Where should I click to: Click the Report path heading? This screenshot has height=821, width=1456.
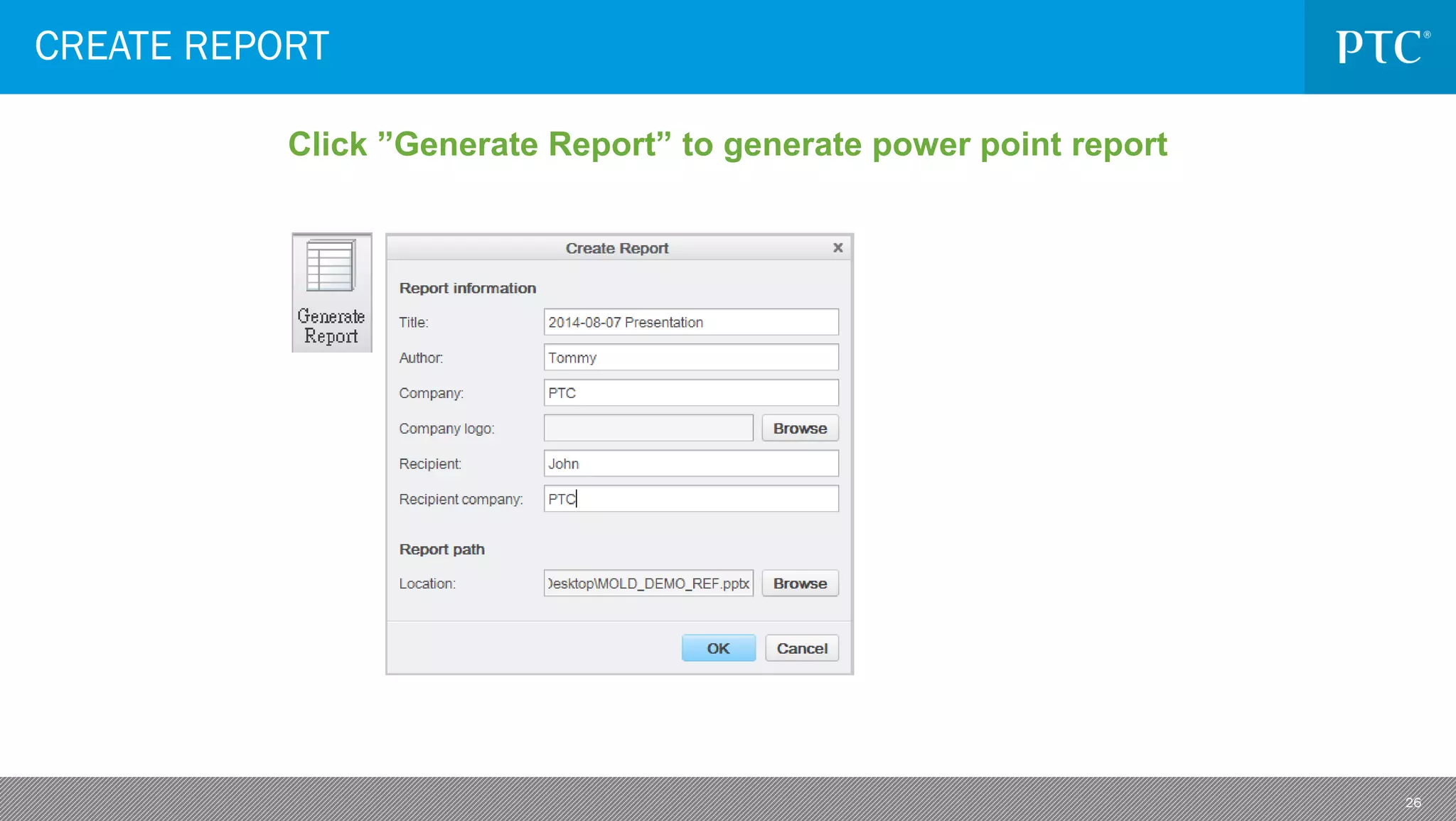441,549
